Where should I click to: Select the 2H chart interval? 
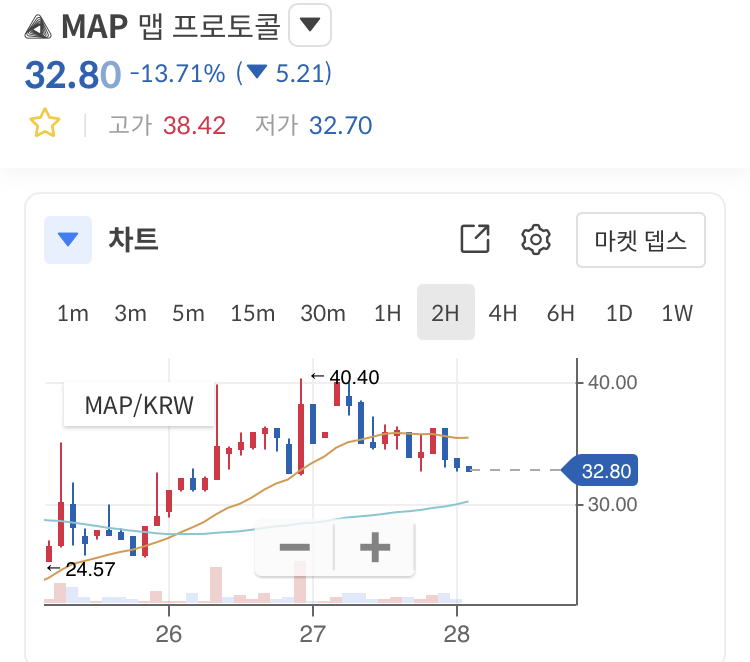click(x=446, y=312)
